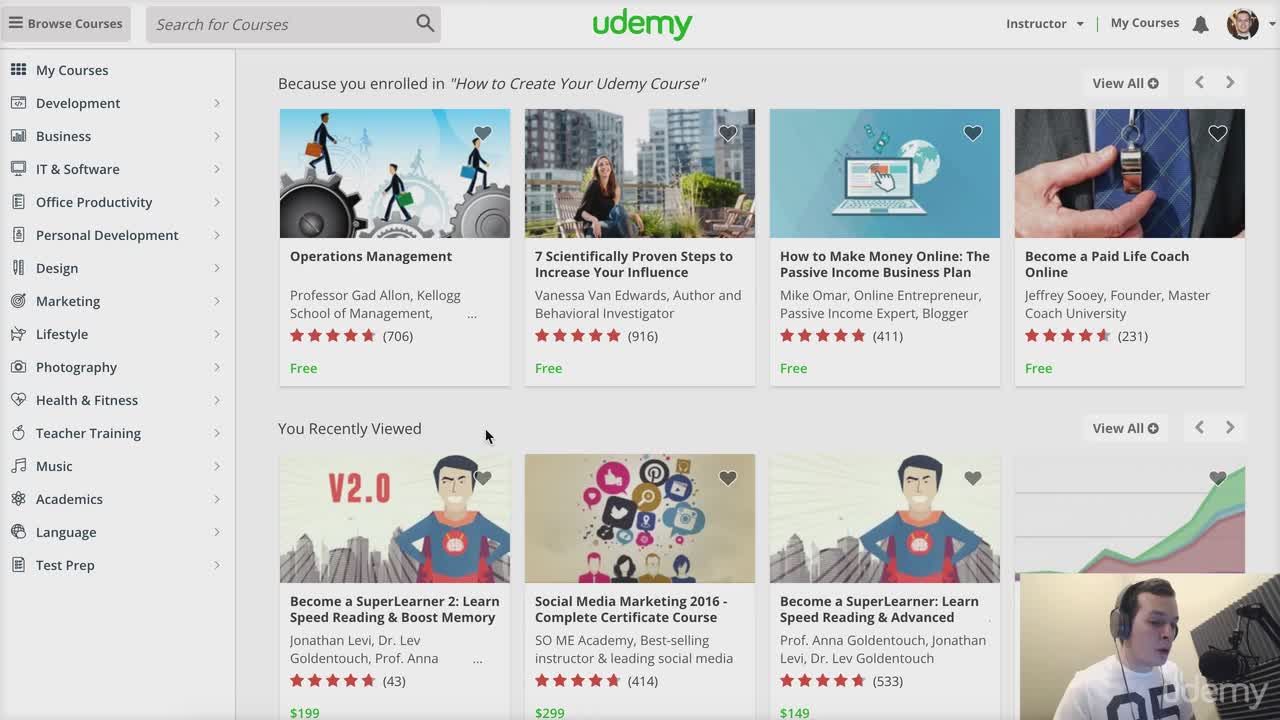
Task: Click View All for Recently Viewed
Action: point(1125,428)
